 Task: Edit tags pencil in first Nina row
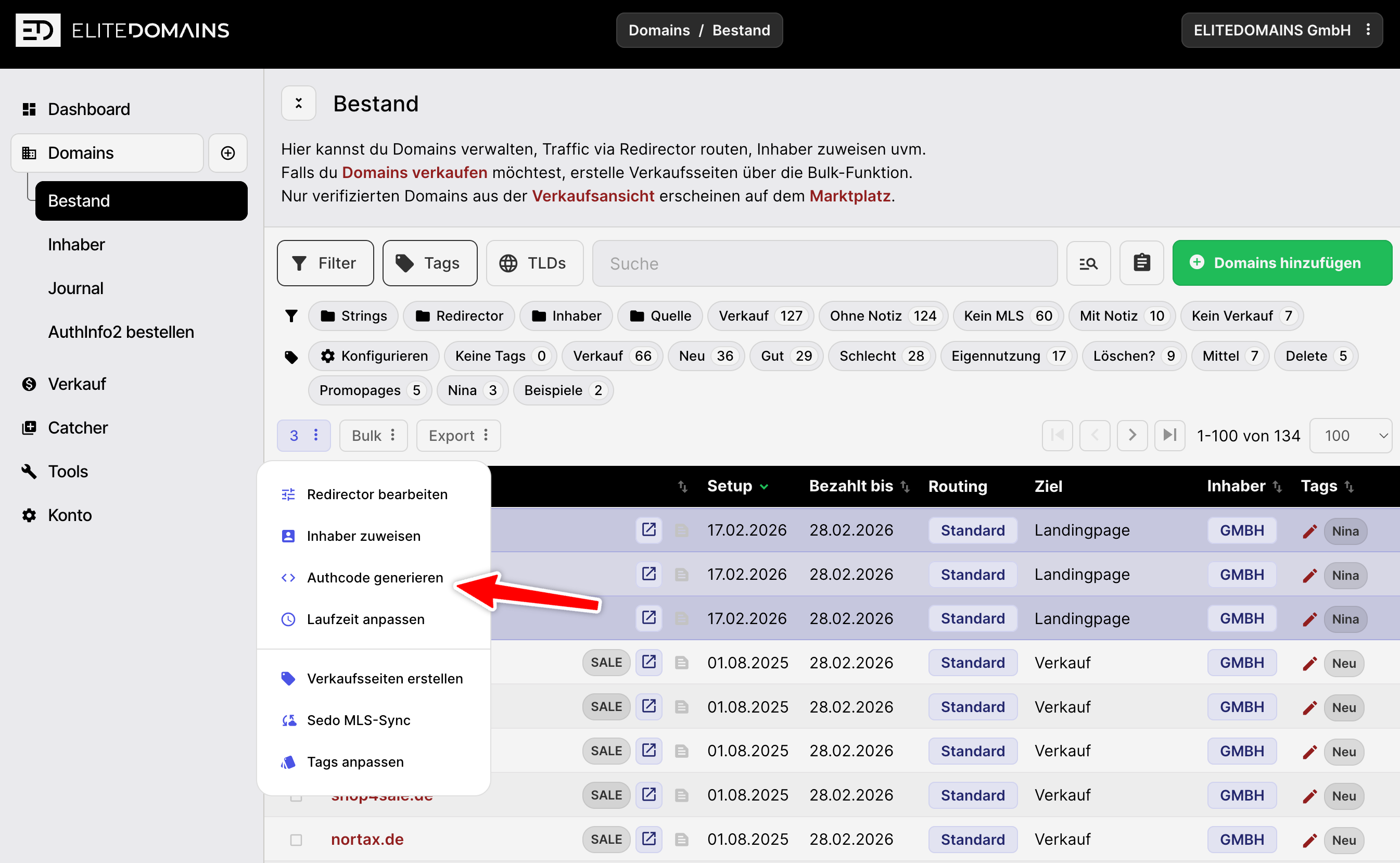point(1310,531)
